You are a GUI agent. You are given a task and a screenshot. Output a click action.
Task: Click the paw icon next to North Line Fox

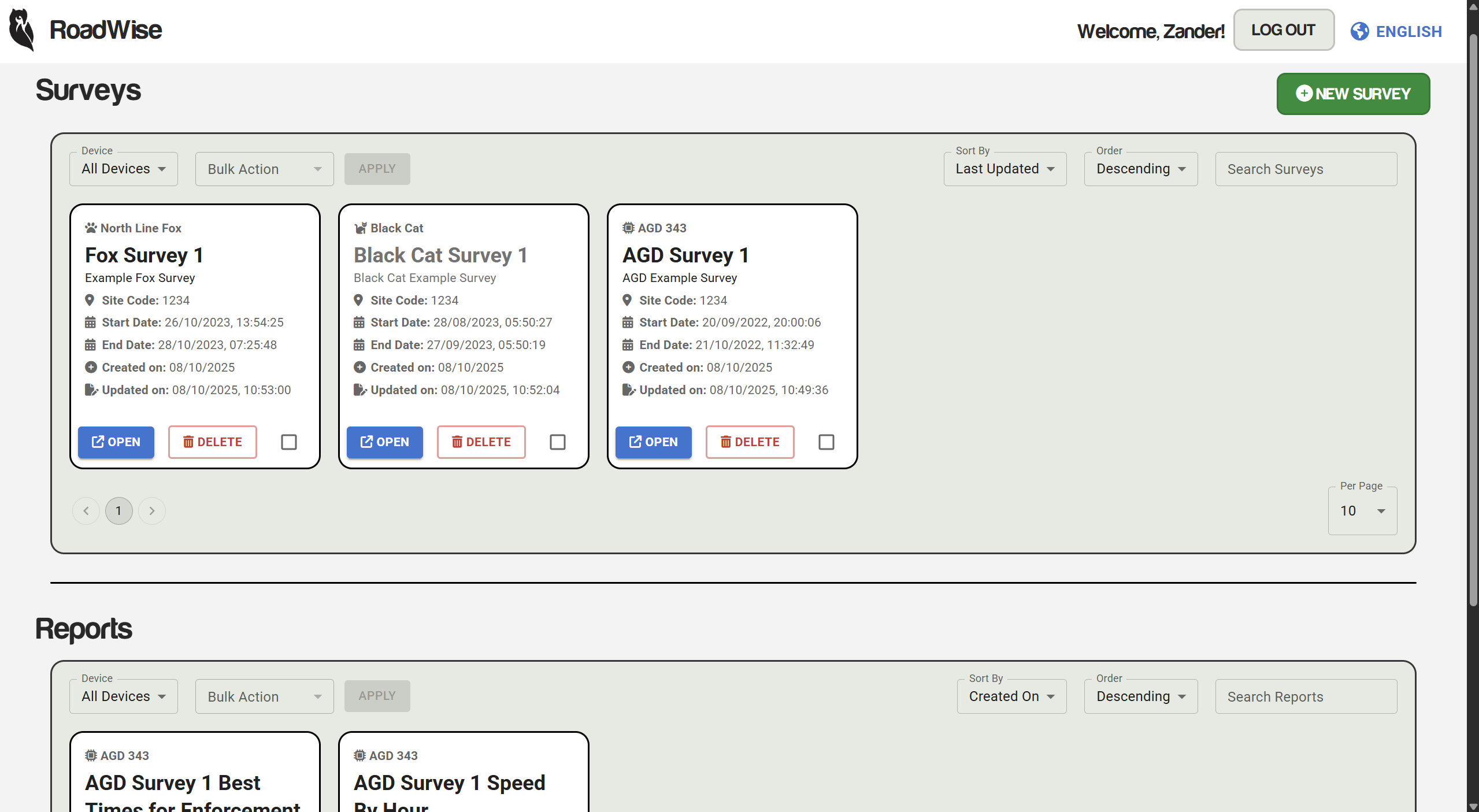pos(91,228)
